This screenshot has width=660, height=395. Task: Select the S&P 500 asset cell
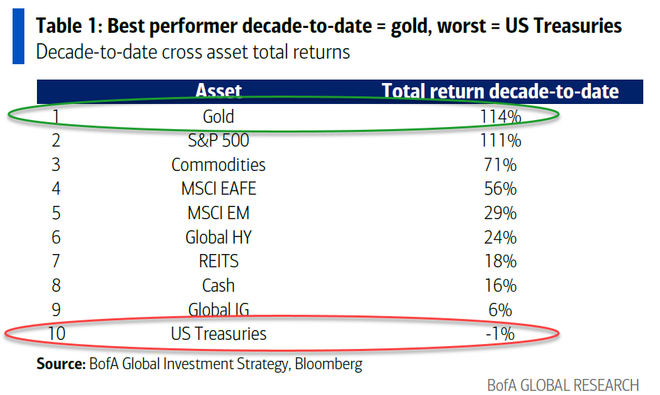coord(218,140)
